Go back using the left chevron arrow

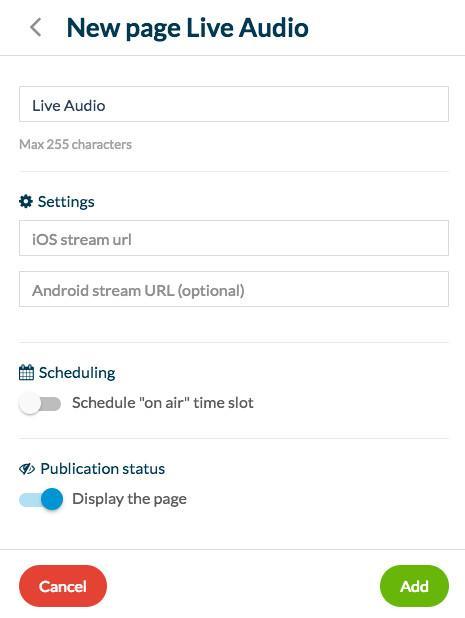[35, 28]
